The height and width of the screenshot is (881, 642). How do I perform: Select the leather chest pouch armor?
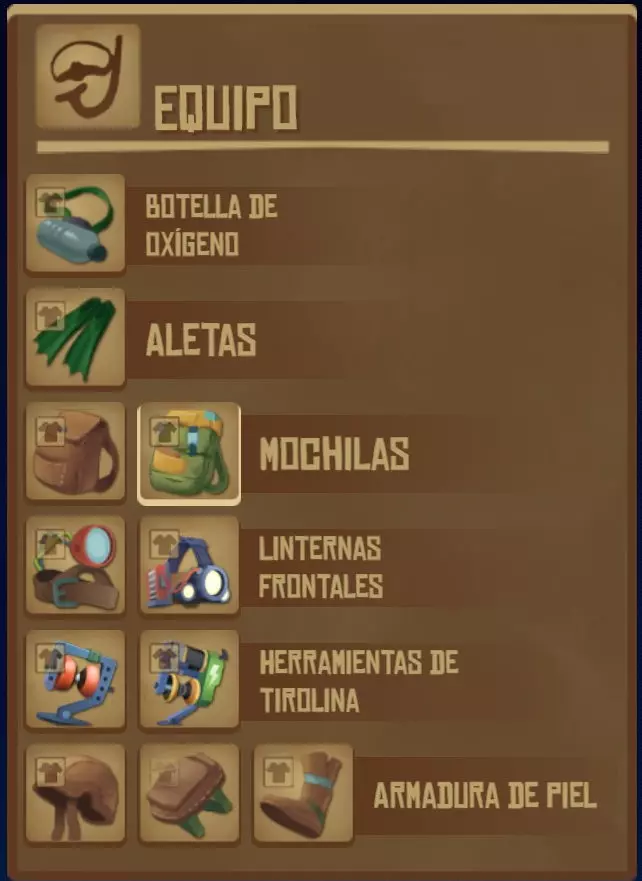point(189,793)
